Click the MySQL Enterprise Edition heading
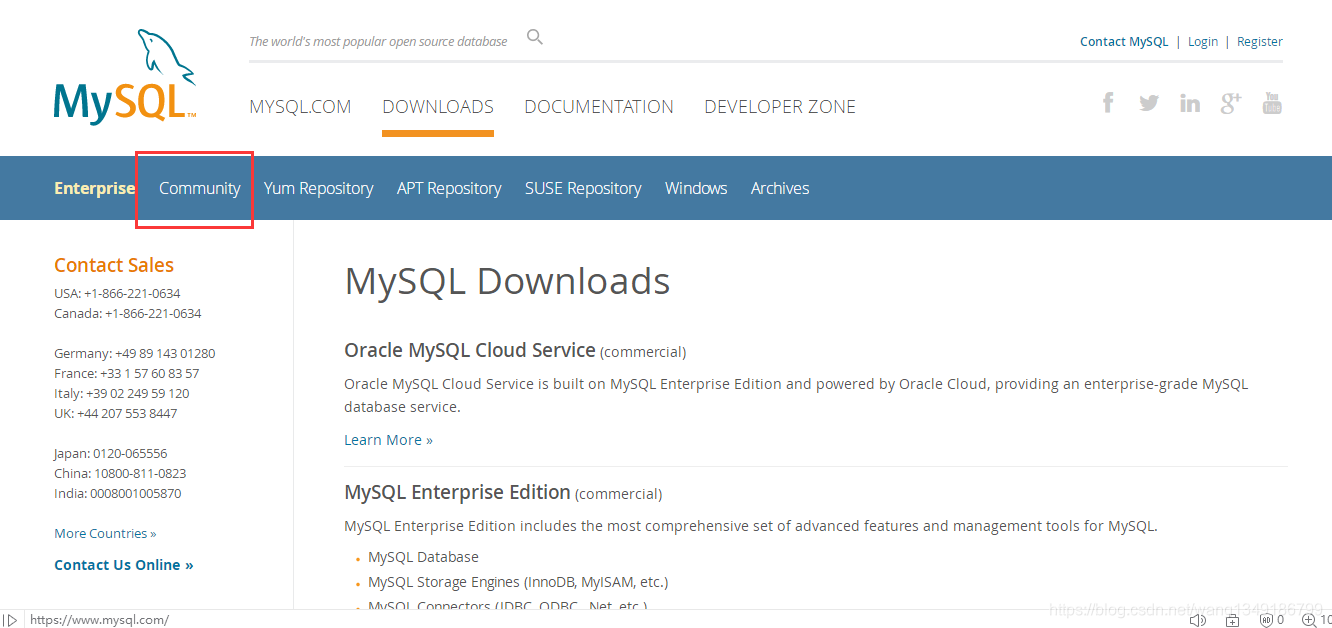 coord(457,492)
